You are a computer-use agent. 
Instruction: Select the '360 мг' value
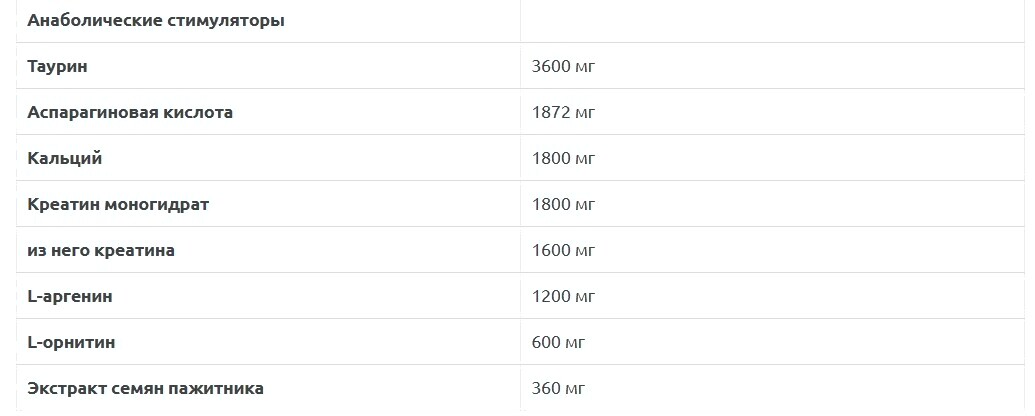(559, 389)
